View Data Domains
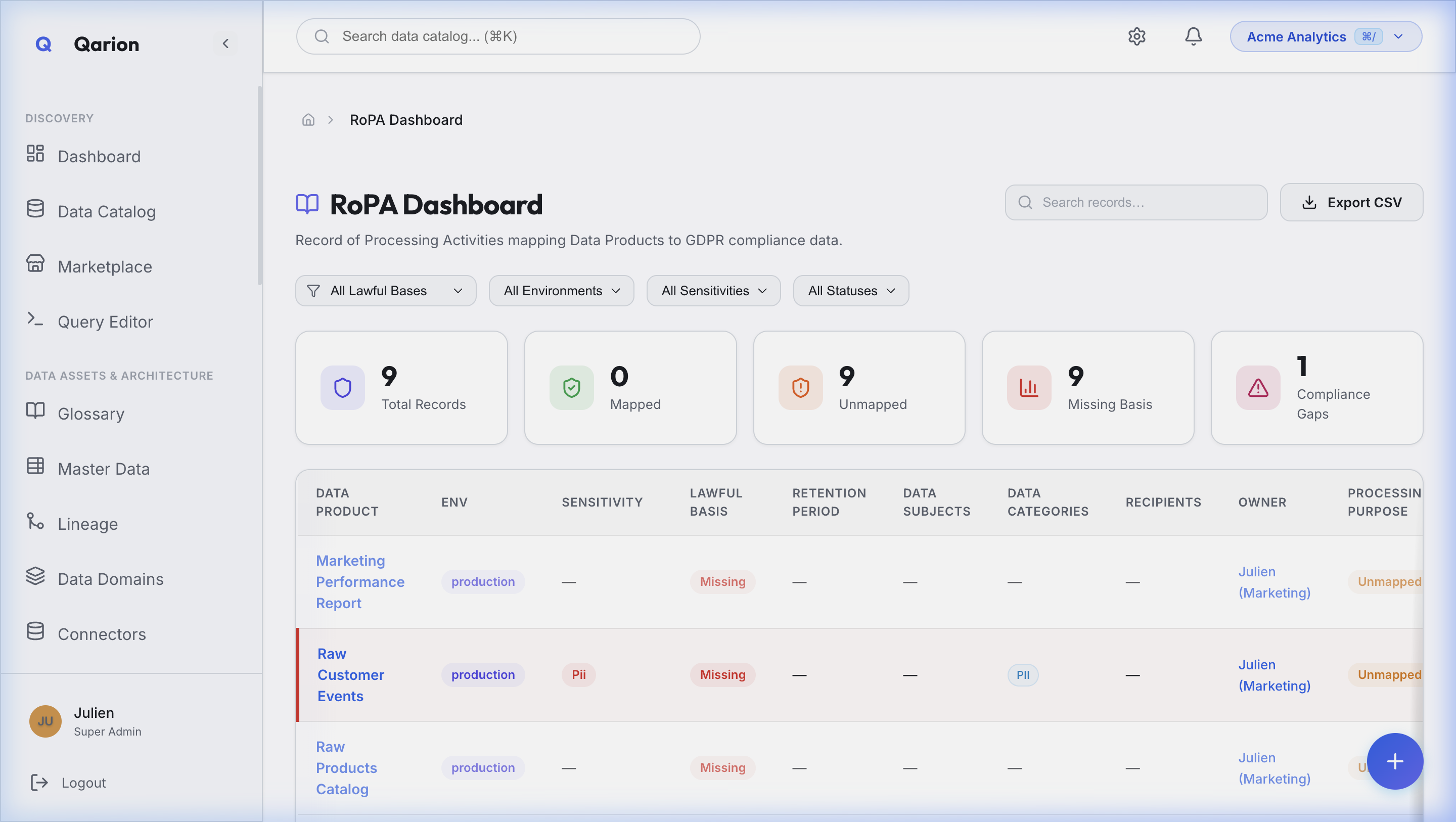The image size is (1456, 822). (x=110, y=578)
